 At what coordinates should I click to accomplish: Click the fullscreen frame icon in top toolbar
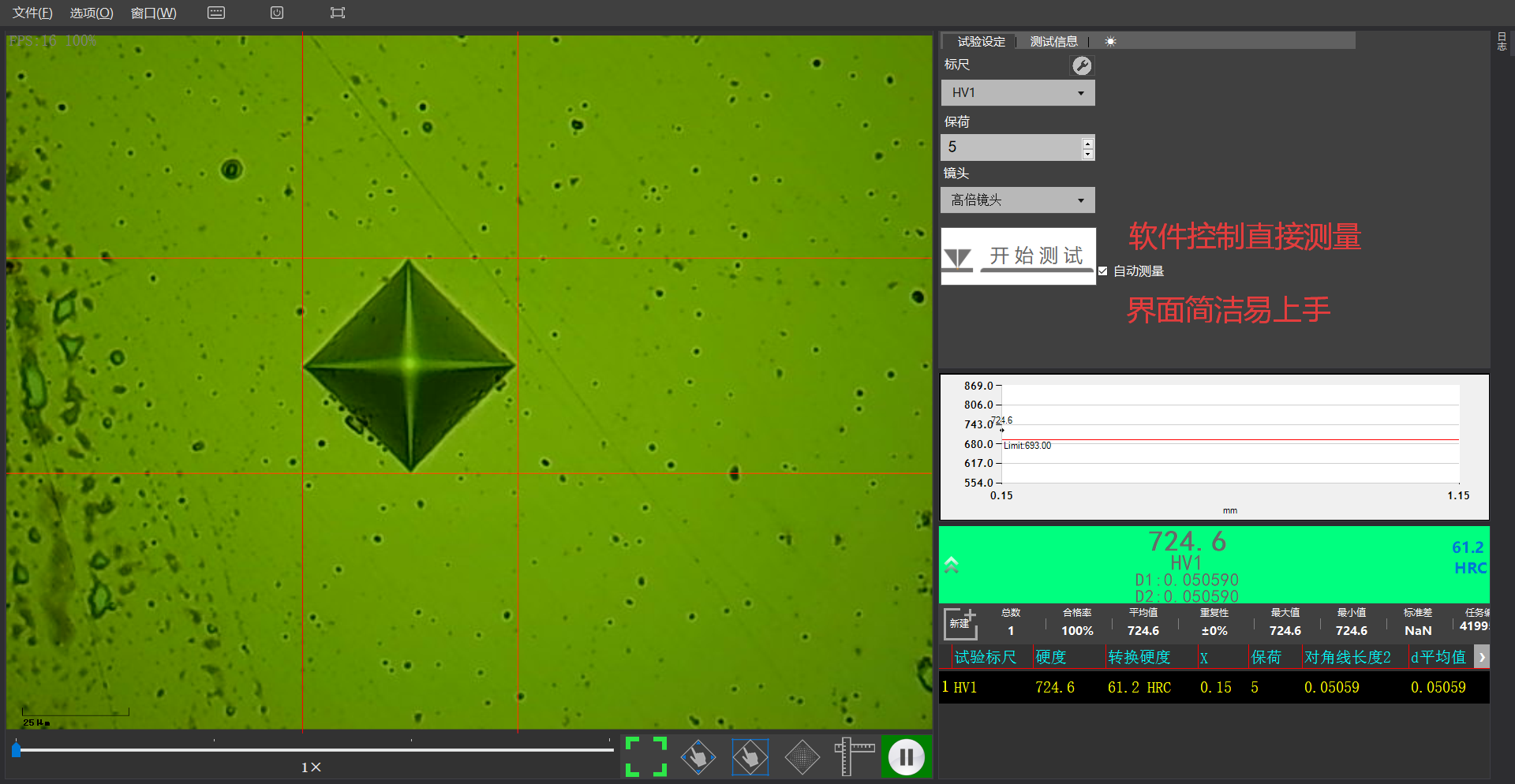click(x=338, y=13)
